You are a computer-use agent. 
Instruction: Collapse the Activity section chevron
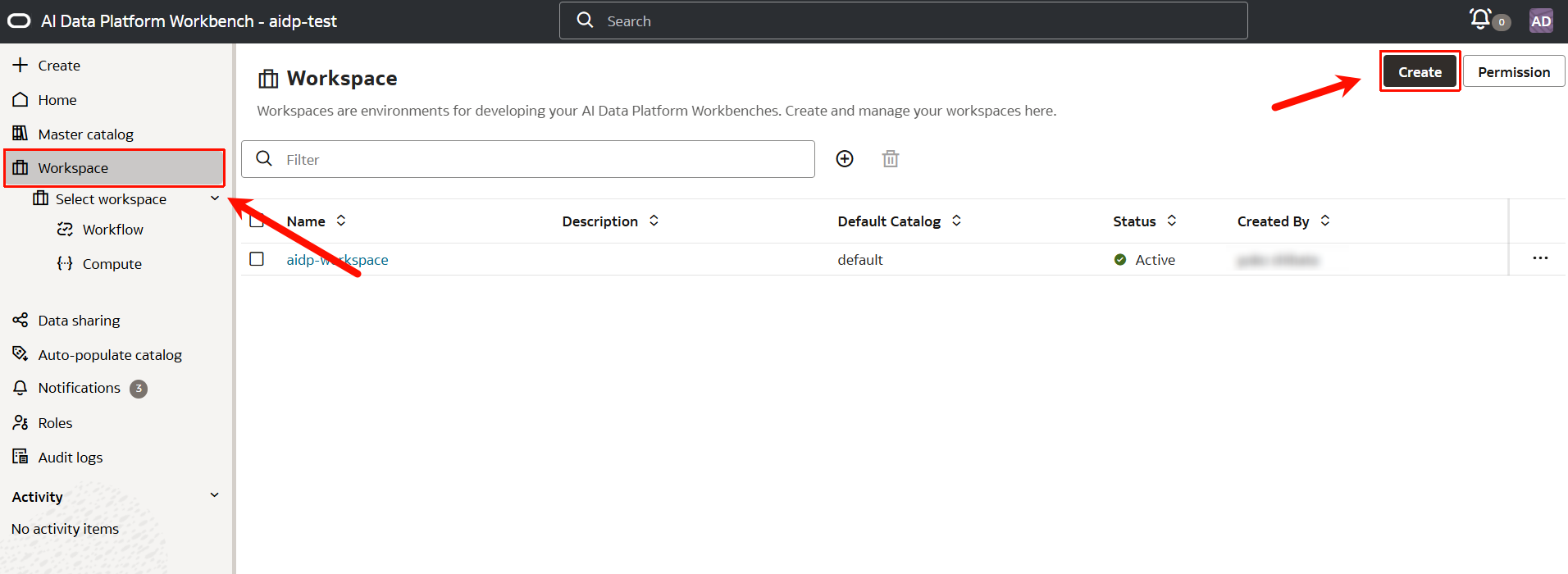coord(215,495)
